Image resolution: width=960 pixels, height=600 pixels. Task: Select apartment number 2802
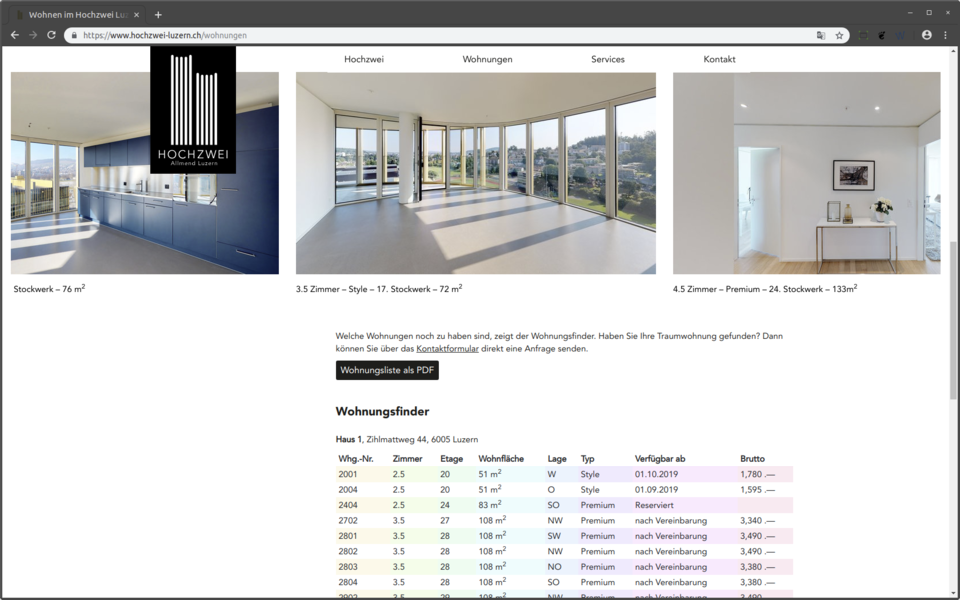pos(347,552)
